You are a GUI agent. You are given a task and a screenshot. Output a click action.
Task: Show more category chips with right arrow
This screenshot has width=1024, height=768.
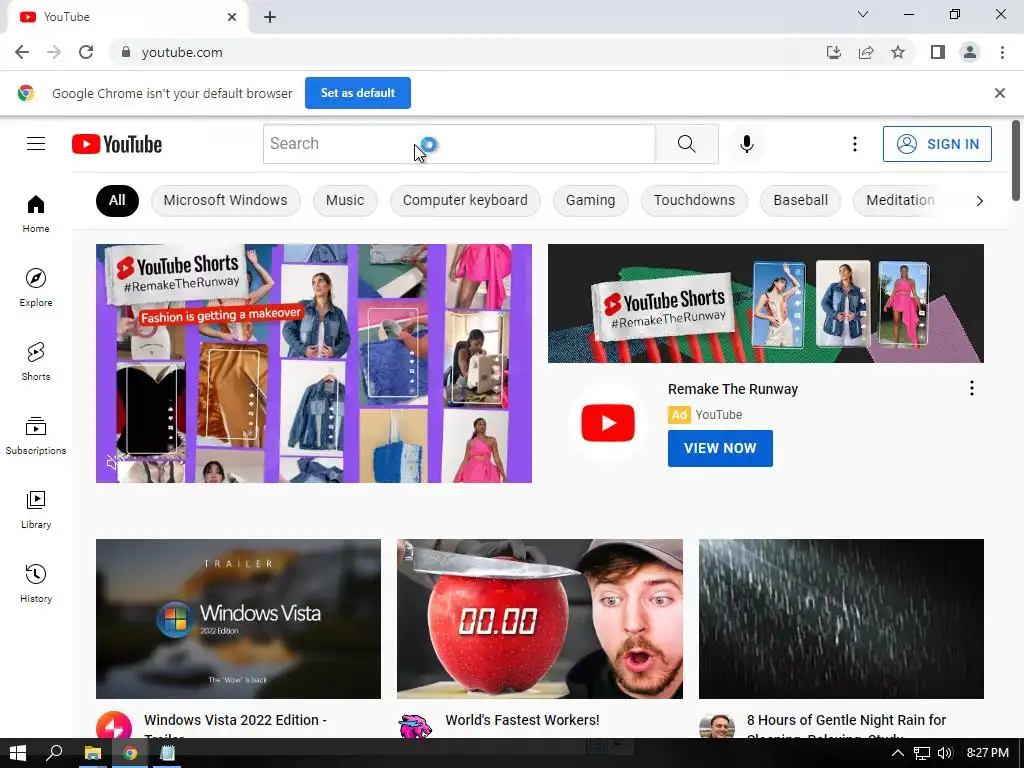(979, 201)
